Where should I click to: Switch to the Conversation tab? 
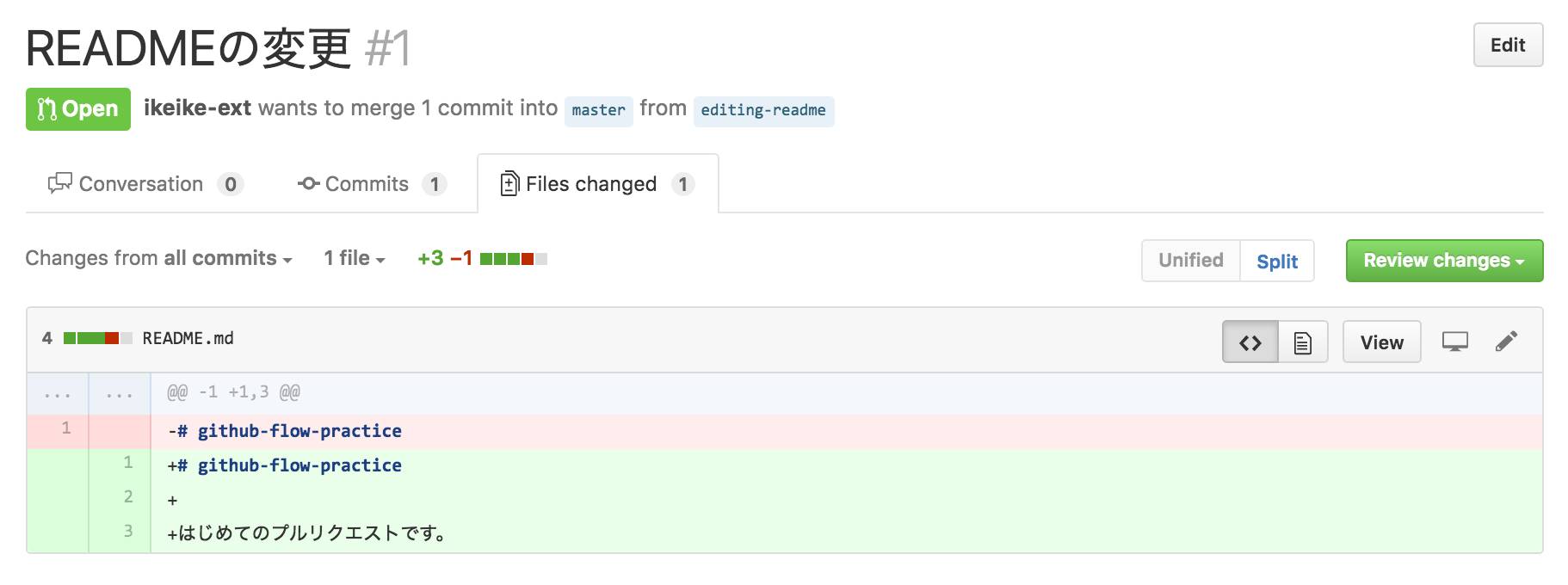tap(146, 184)
